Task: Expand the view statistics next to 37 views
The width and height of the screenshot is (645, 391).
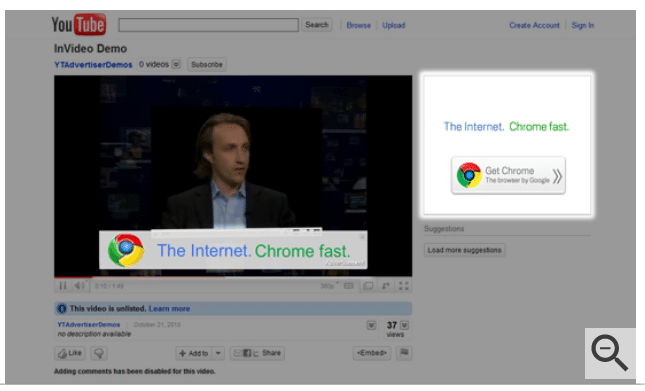Action: (404, 325)
